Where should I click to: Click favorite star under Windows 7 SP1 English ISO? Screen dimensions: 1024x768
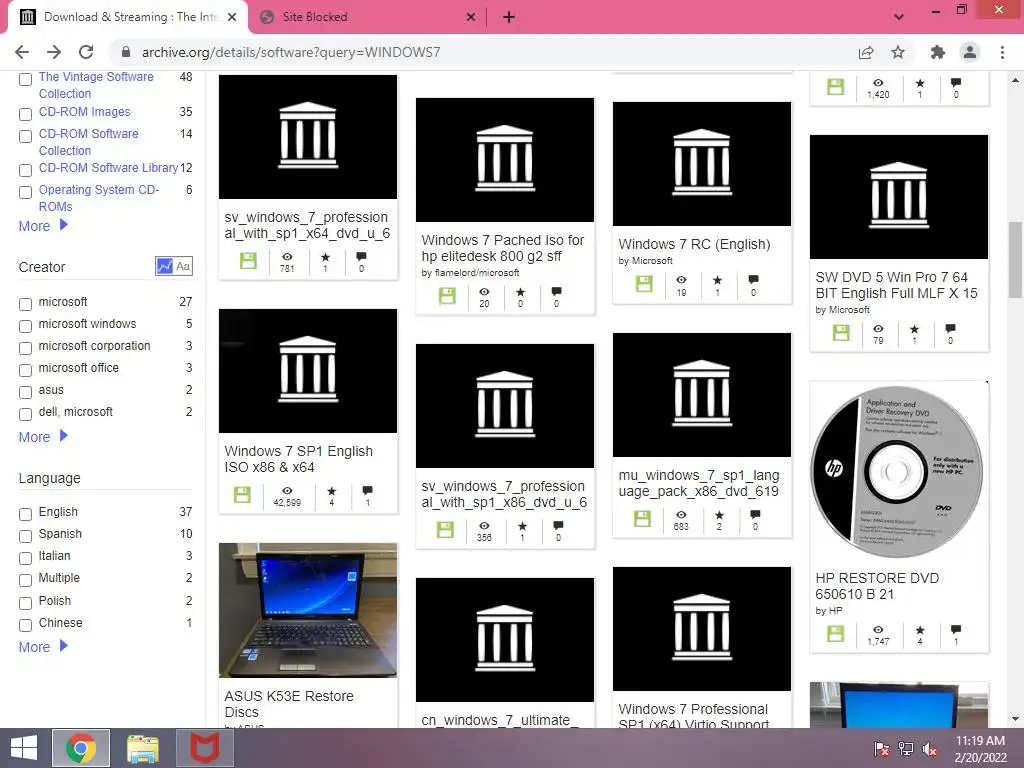tap(332, 491)
